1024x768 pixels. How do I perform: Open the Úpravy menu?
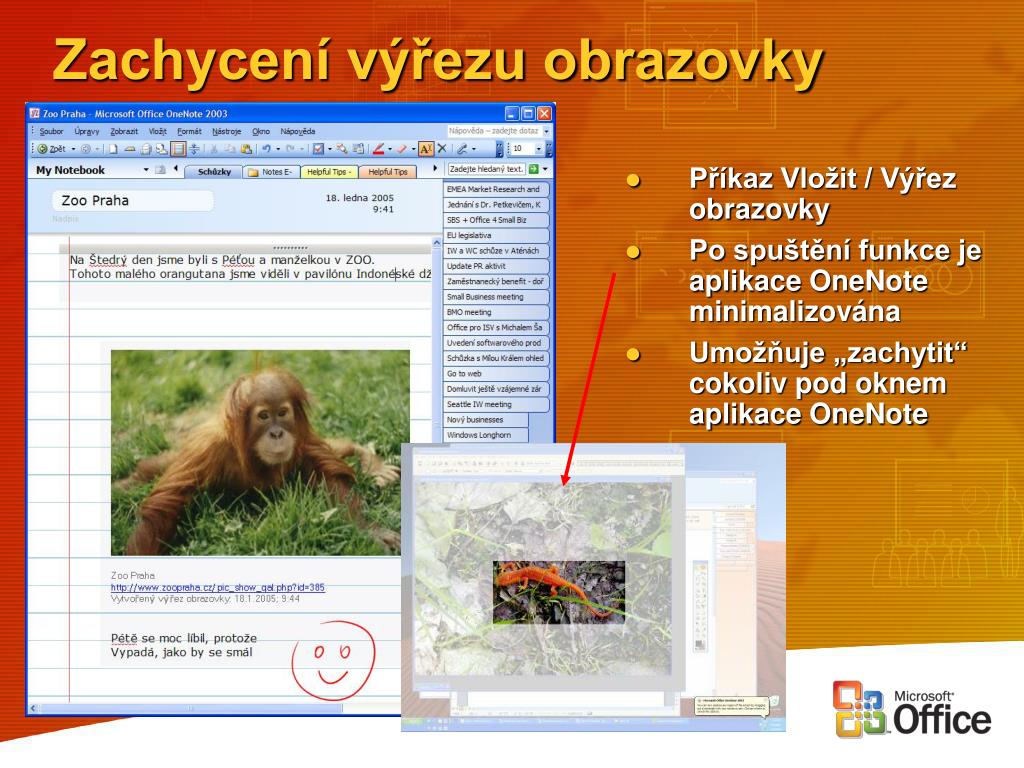[86, 131]
